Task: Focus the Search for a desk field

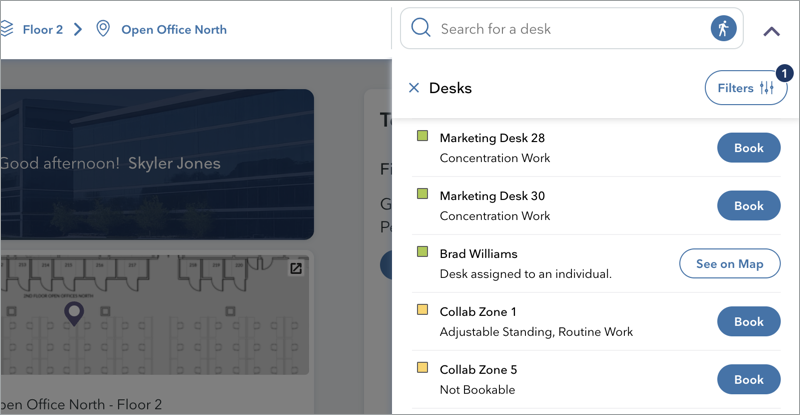Action: pyautogui.click(x=571, y=29)
